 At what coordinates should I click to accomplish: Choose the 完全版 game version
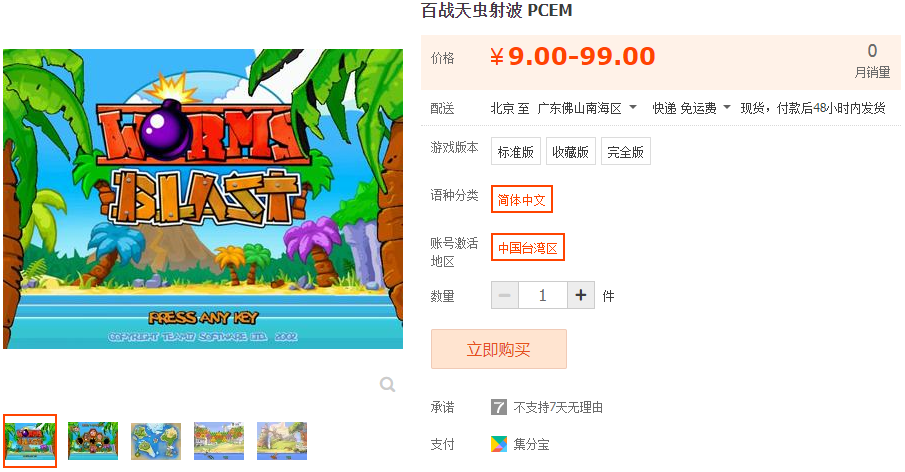[626, 151]
